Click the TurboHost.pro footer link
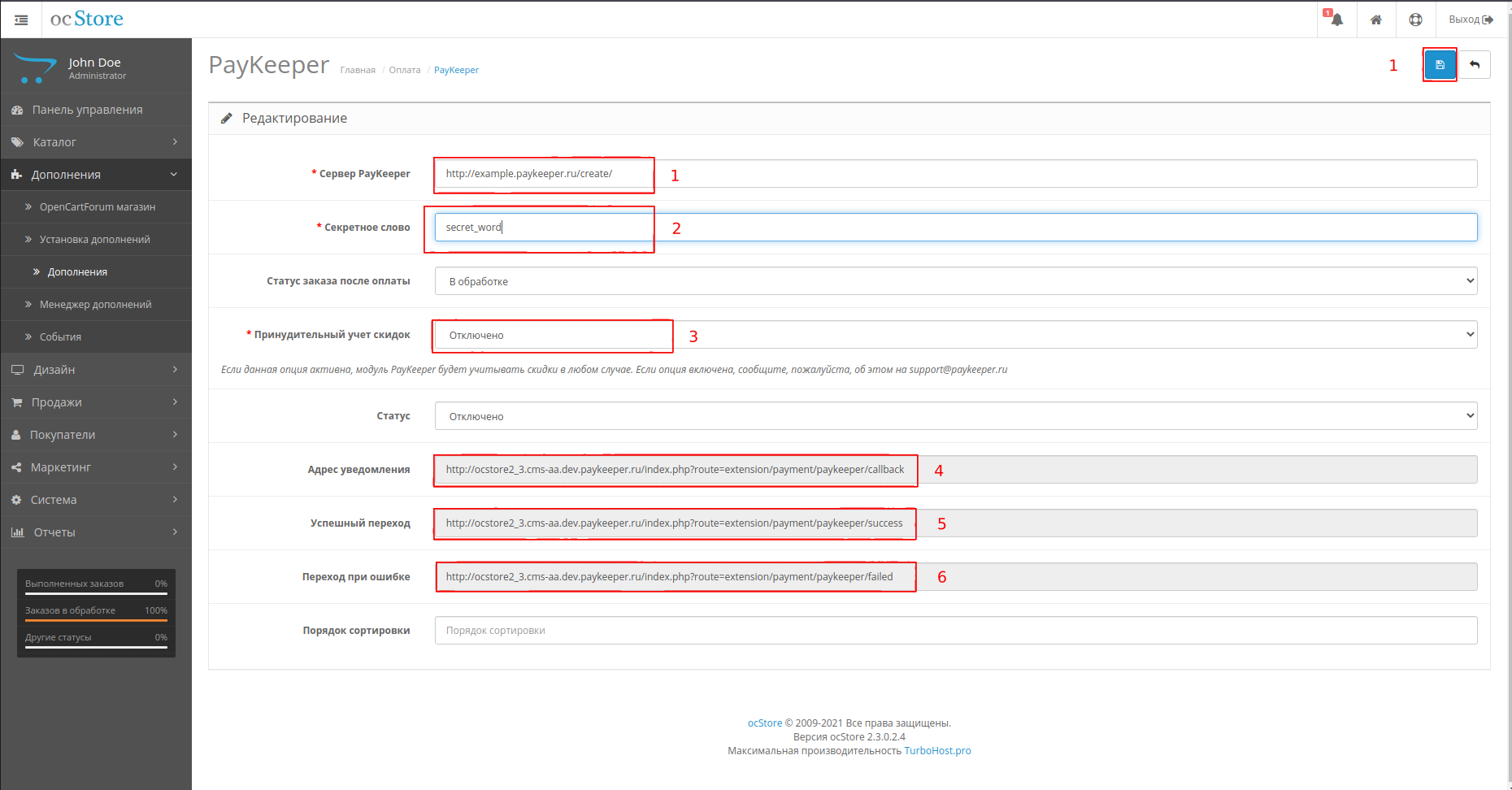1512x790 pixels. click(937, 751)
